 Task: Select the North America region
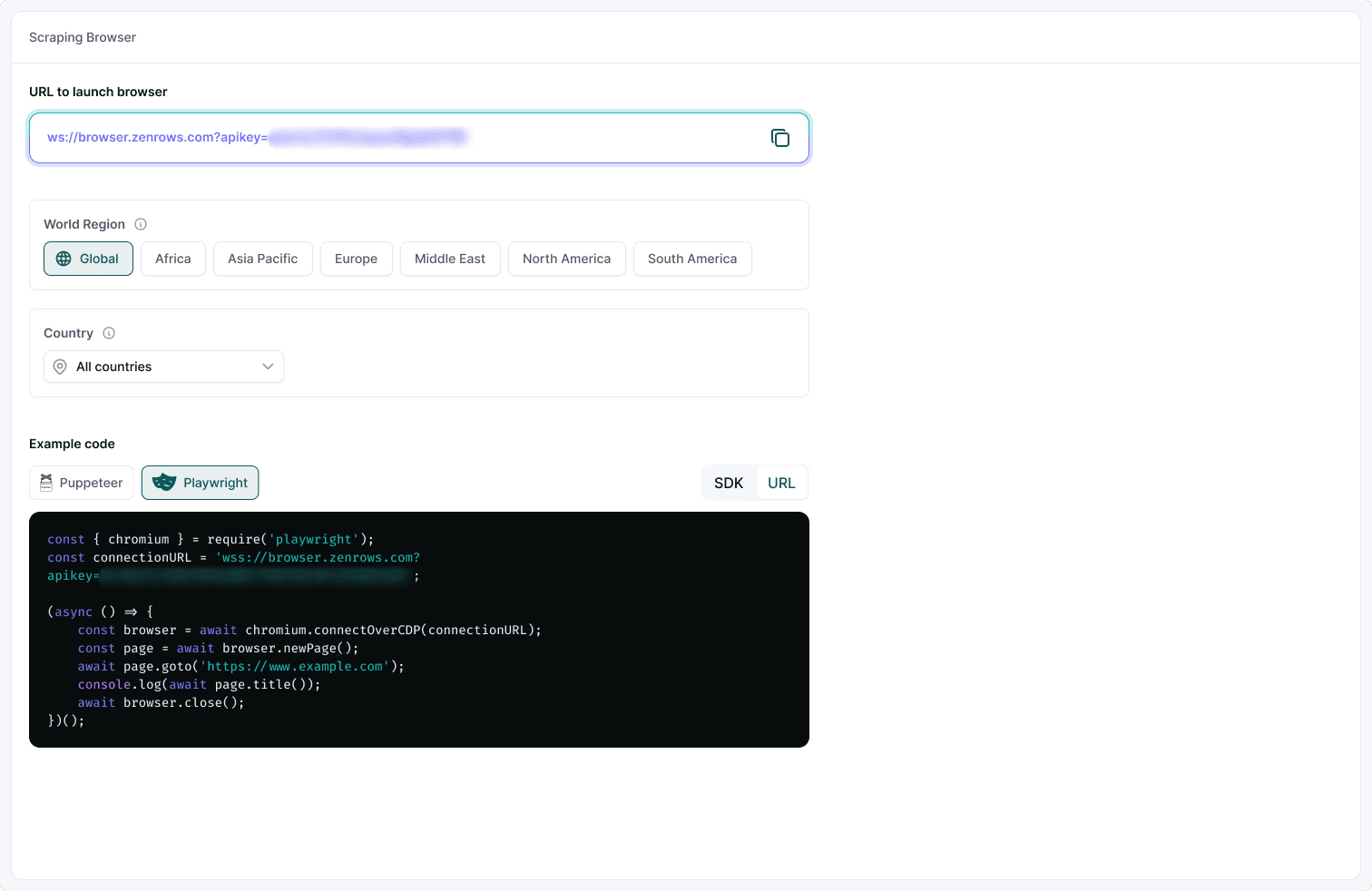(x=567, y=259)
